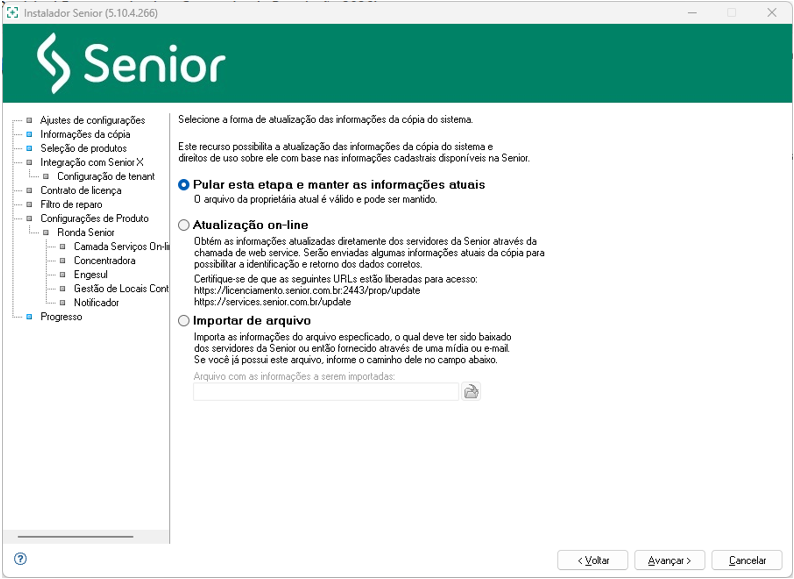Click installer app icon in title bar
Image resolution: width=794 pixels, height=579 pixels.
coord(12,13)
